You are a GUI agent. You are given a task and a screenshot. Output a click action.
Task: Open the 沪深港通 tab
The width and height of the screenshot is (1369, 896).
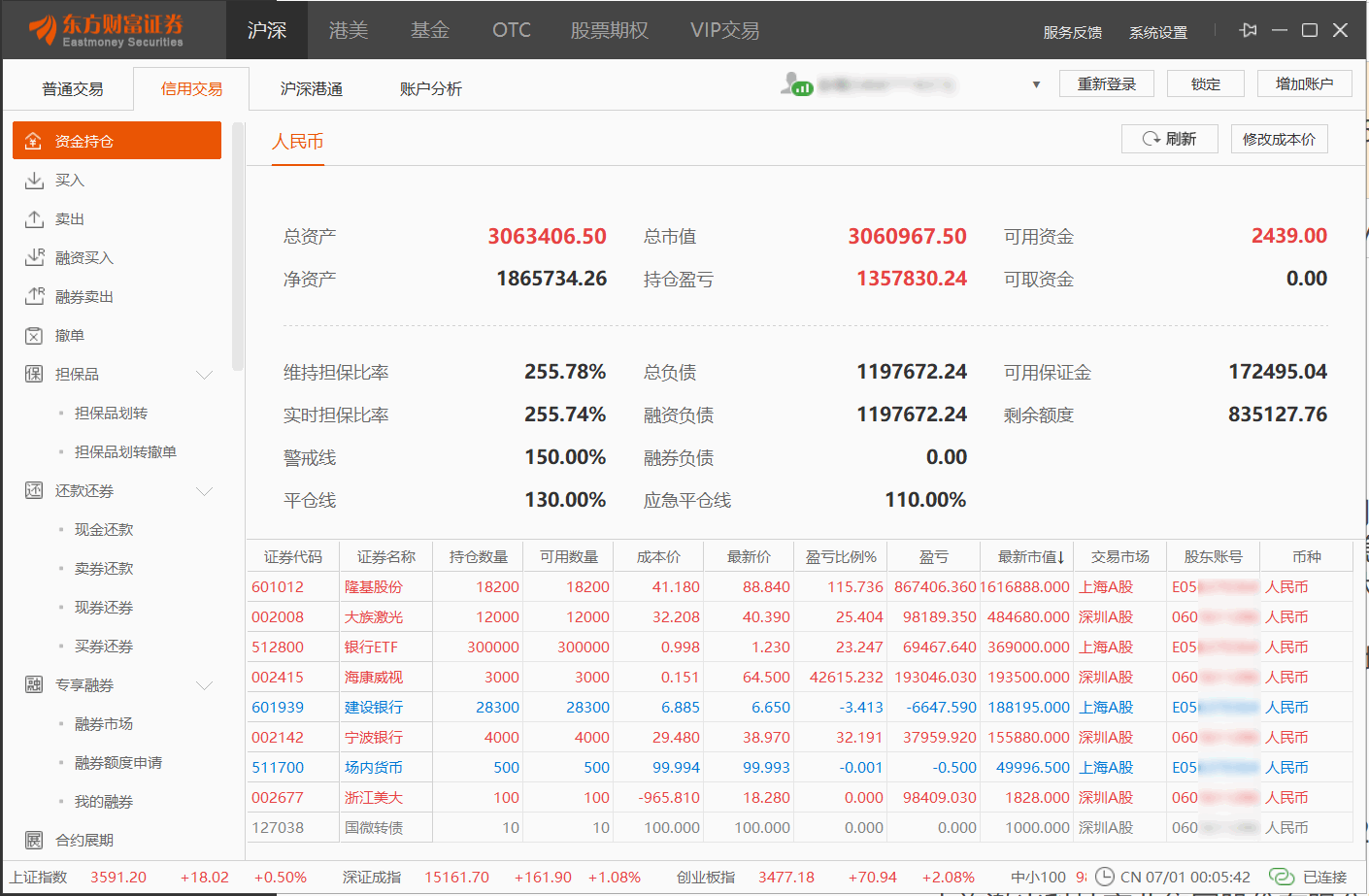coord(312,89)
